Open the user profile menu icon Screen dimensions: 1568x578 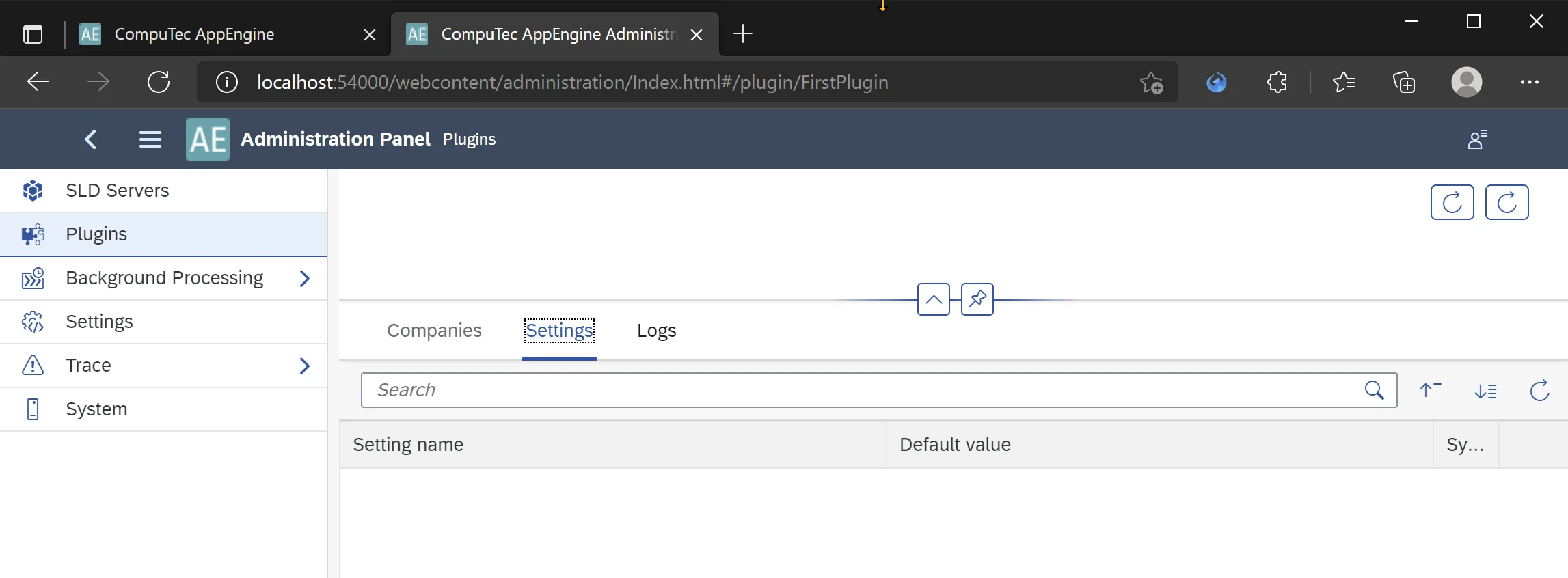1478,139
